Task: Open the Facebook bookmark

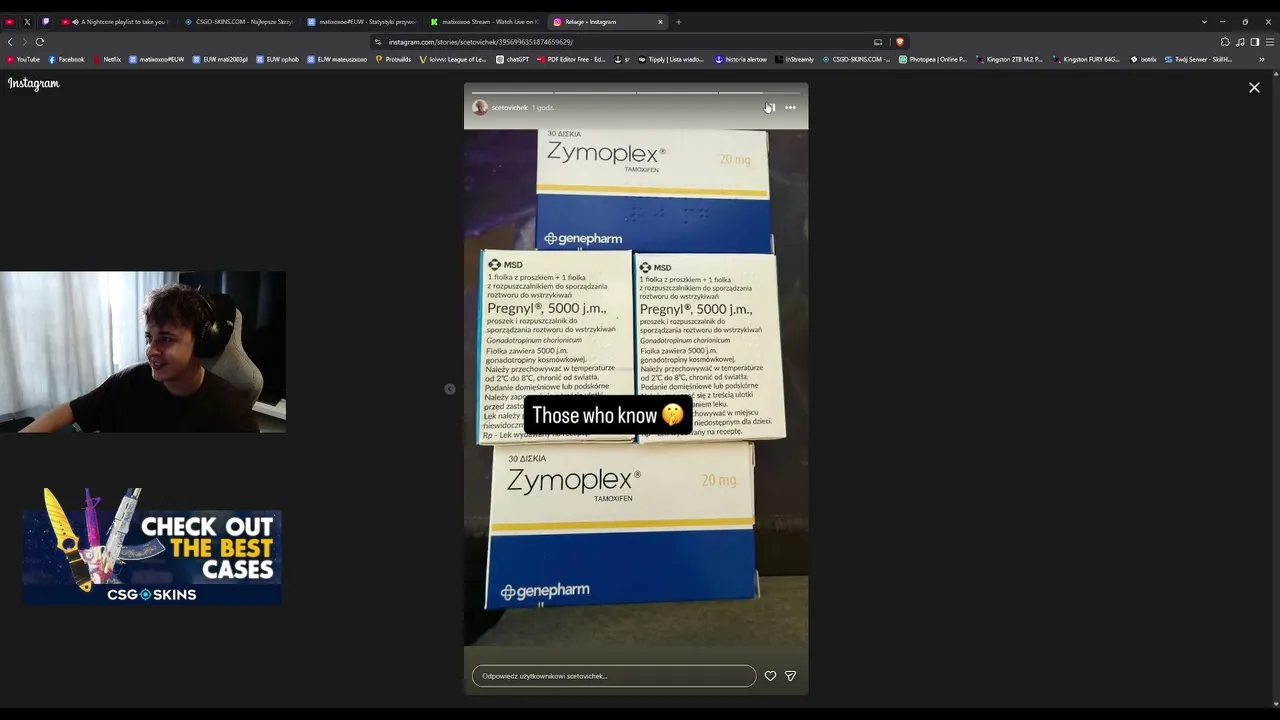Action: pyautogui.click(x=66, y=59)
